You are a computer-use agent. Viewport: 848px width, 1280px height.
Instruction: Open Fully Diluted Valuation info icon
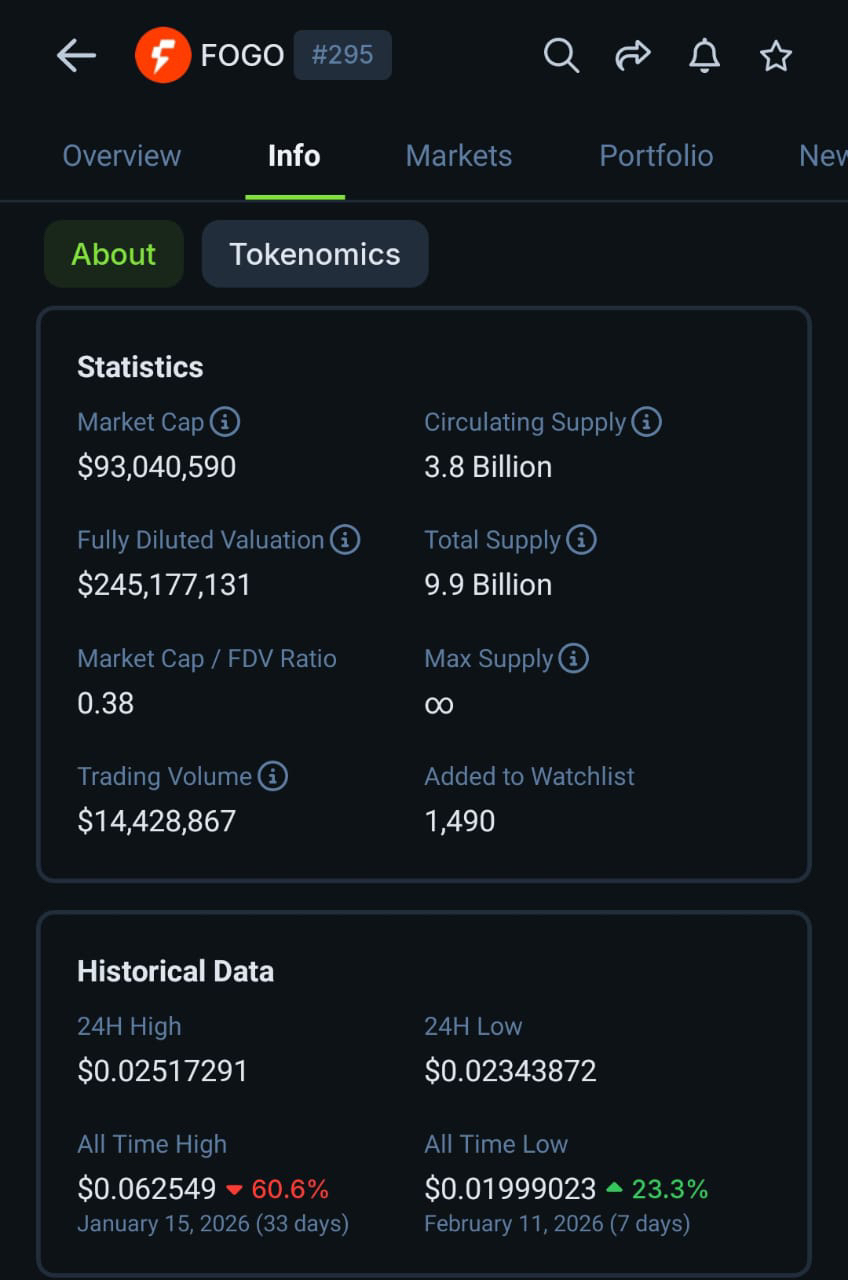[345, 540]
